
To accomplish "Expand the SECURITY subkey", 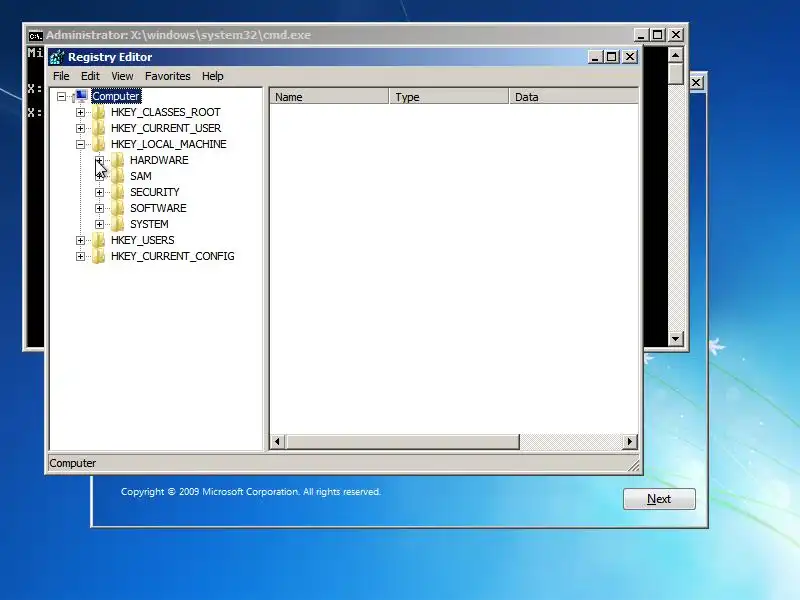I will tap(99, 192).
